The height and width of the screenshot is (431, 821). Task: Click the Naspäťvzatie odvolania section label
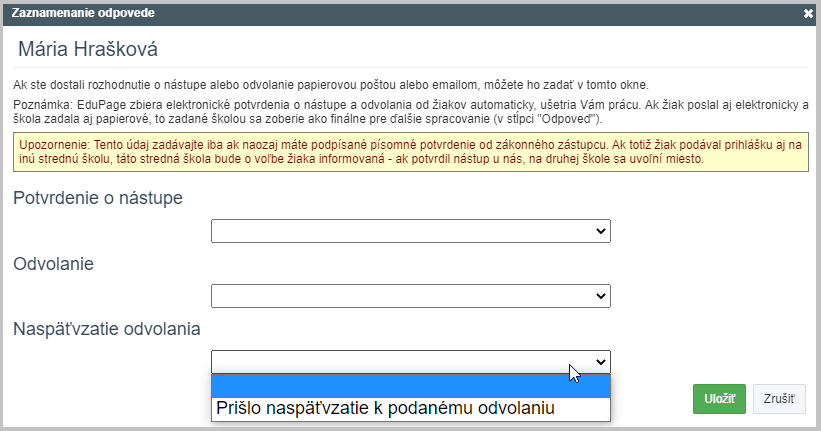[x=107, y=329]
